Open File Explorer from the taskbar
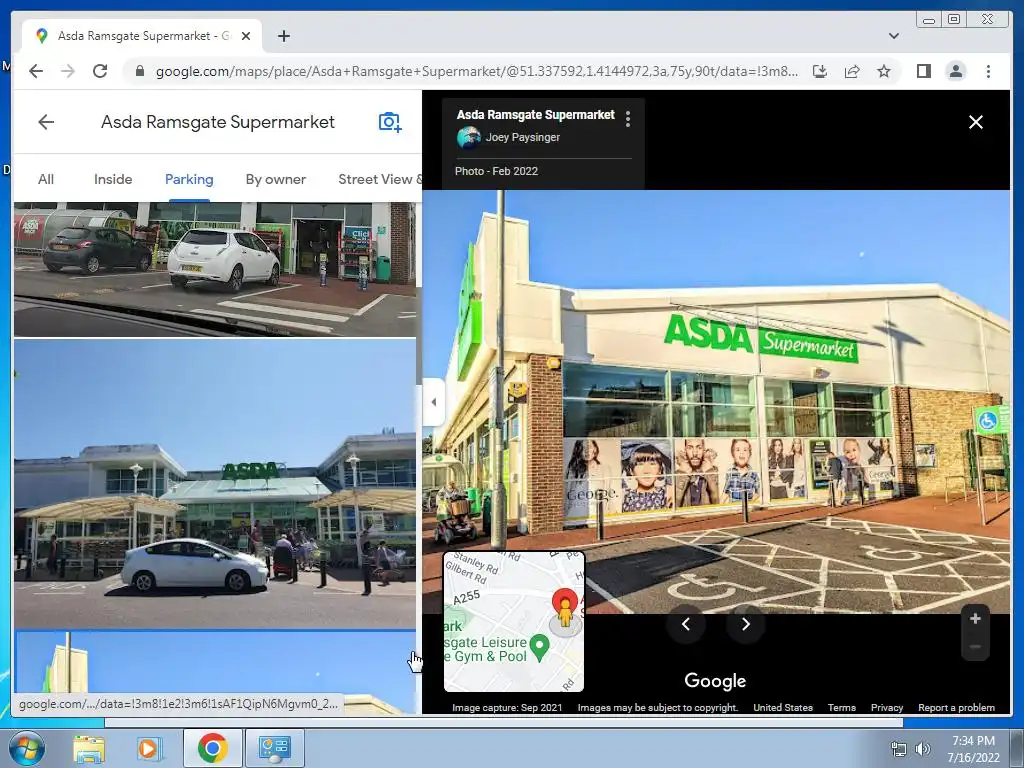 click(88, 748)
